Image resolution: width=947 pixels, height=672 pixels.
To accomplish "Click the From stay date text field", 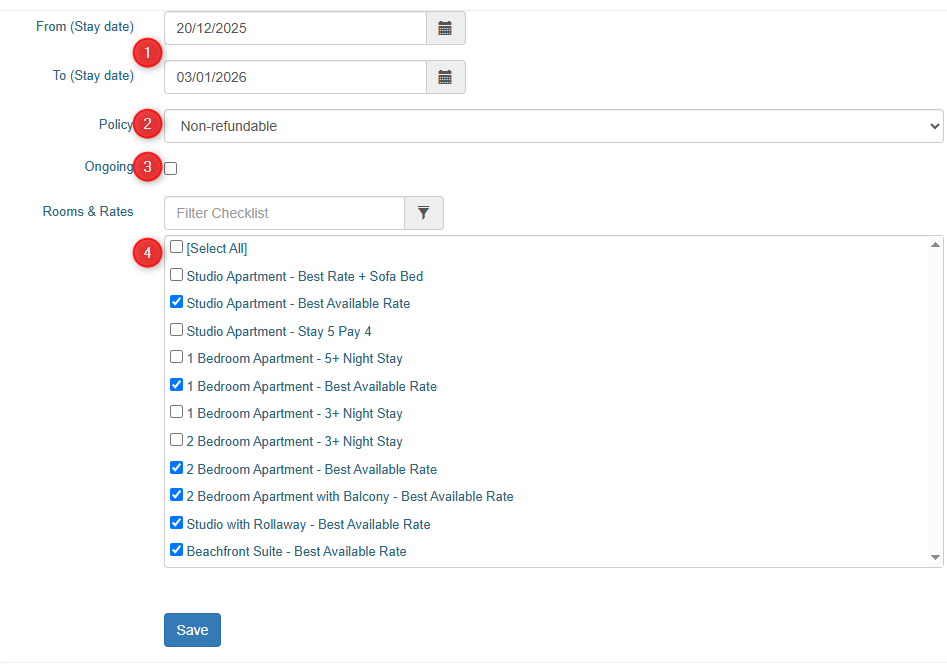I will coord(295,28).
